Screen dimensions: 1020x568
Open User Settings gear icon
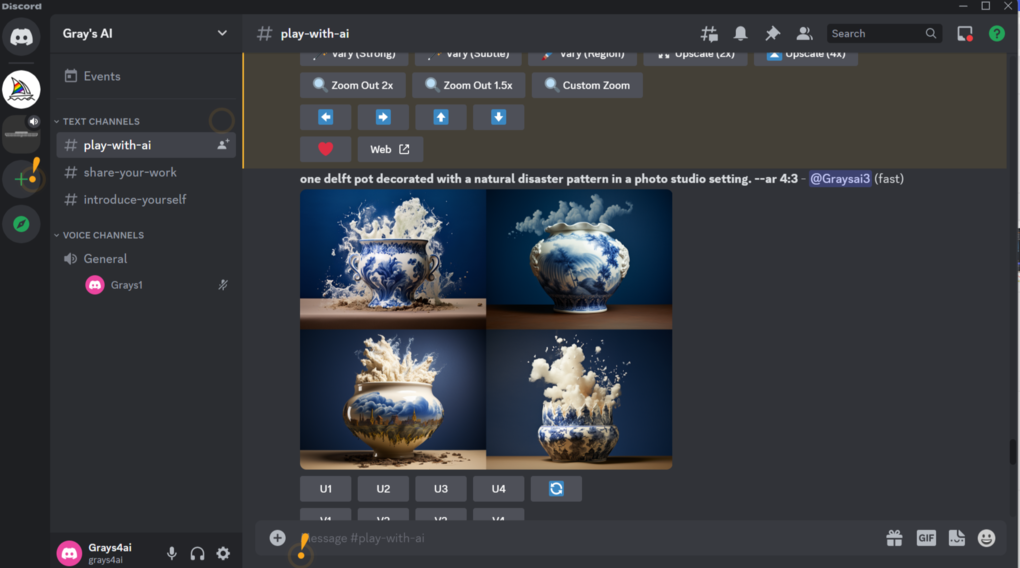pos(223,553)
